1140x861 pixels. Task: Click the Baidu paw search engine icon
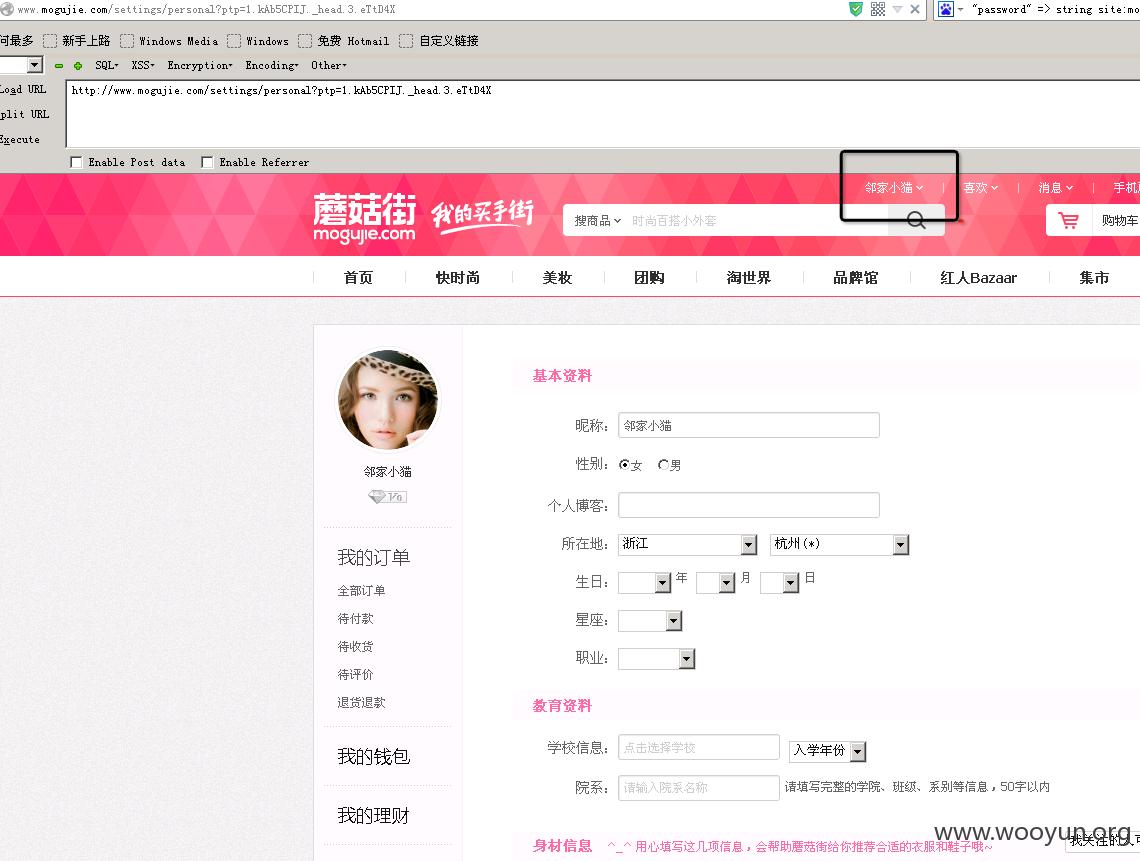pyautogui.click(x=945, y=9)
